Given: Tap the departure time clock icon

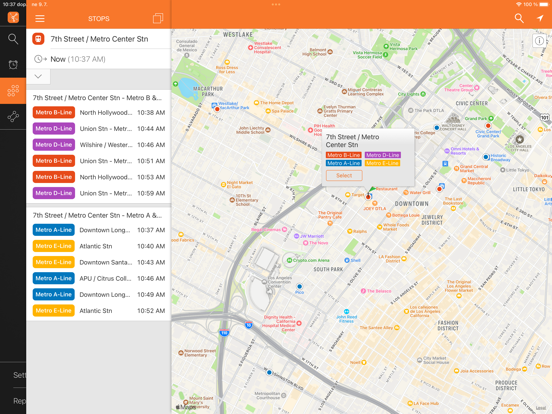Looking at the screenshot, I should coord(40,59).
